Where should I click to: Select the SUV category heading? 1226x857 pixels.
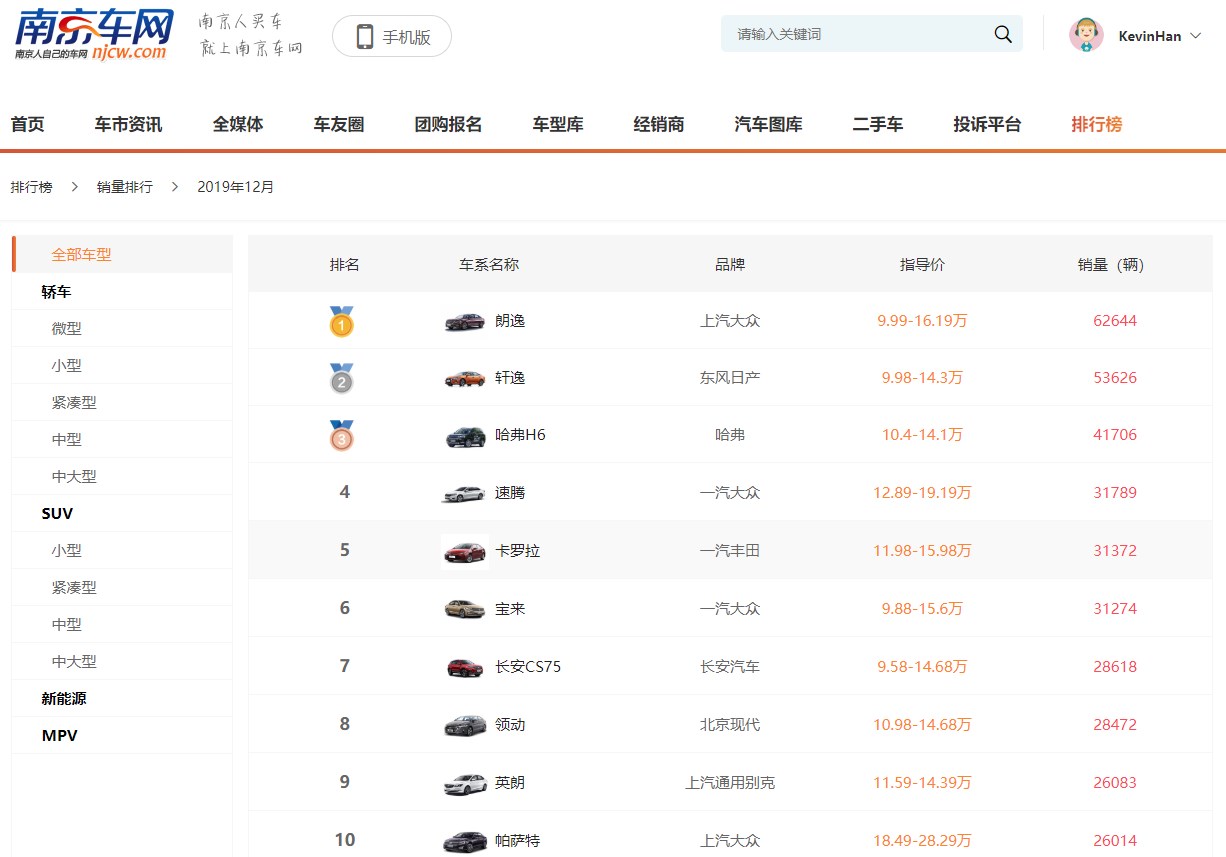coord(57,514)
